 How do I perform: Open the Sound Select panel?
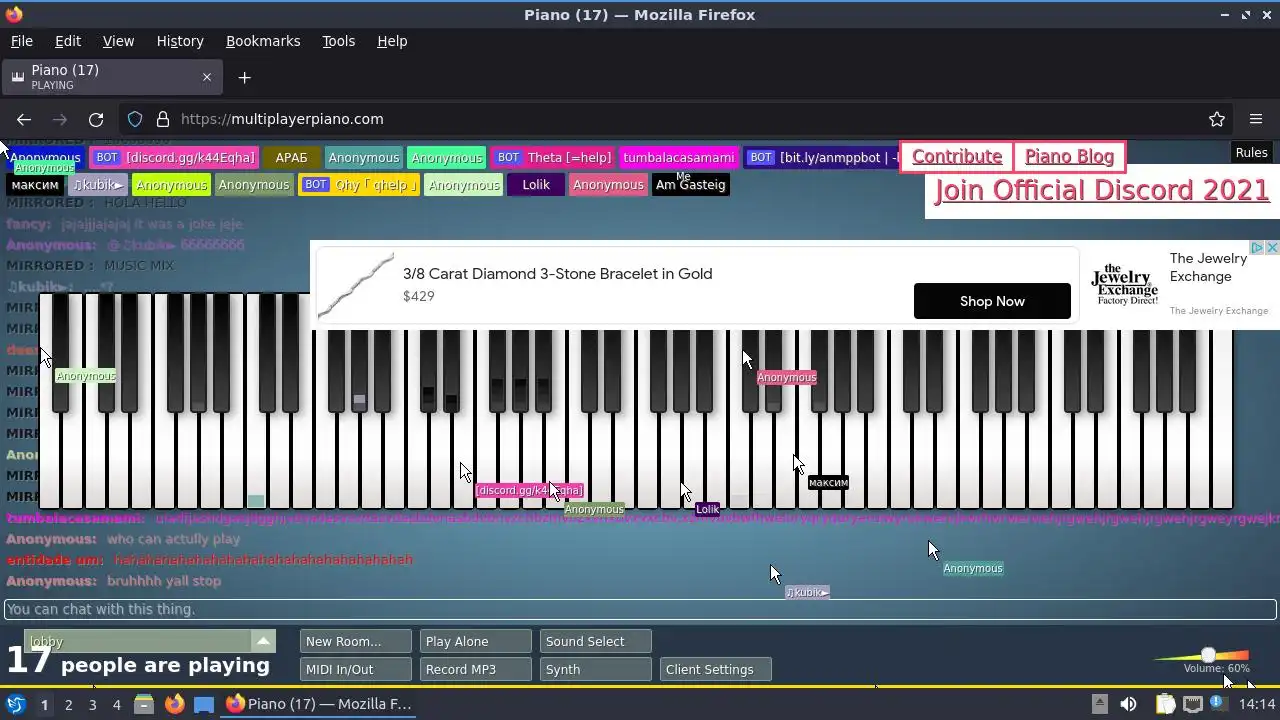tap(595, 641)
